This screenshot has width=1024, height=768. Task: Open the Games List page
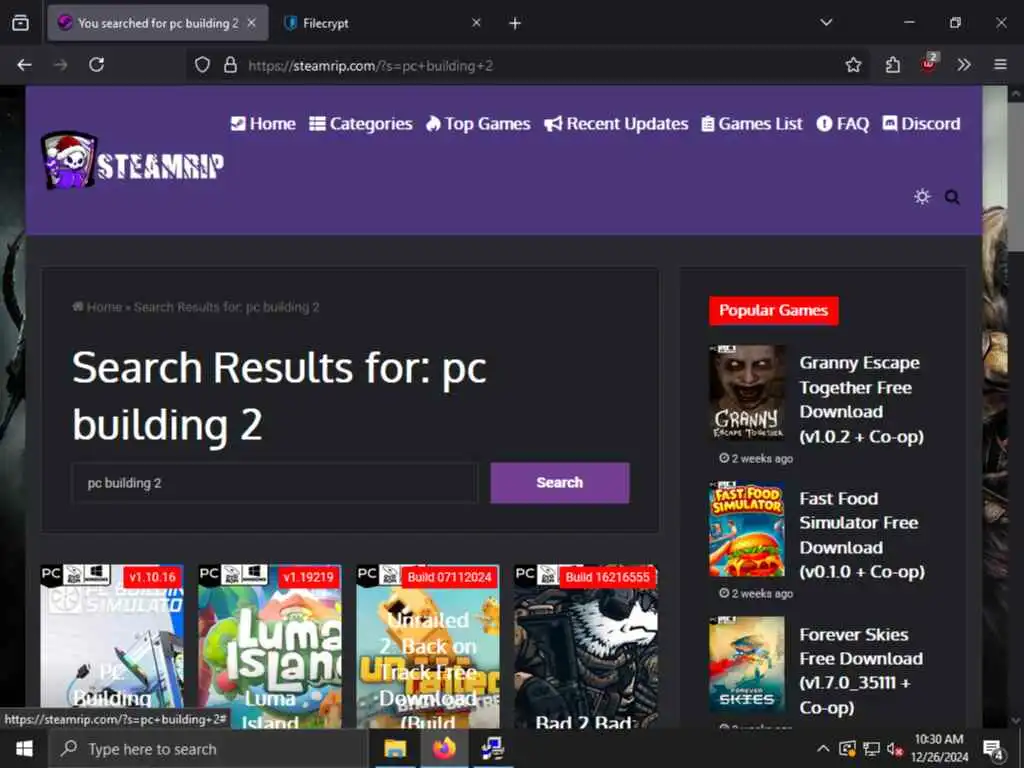pyautogui.click(x=752, y=123)
